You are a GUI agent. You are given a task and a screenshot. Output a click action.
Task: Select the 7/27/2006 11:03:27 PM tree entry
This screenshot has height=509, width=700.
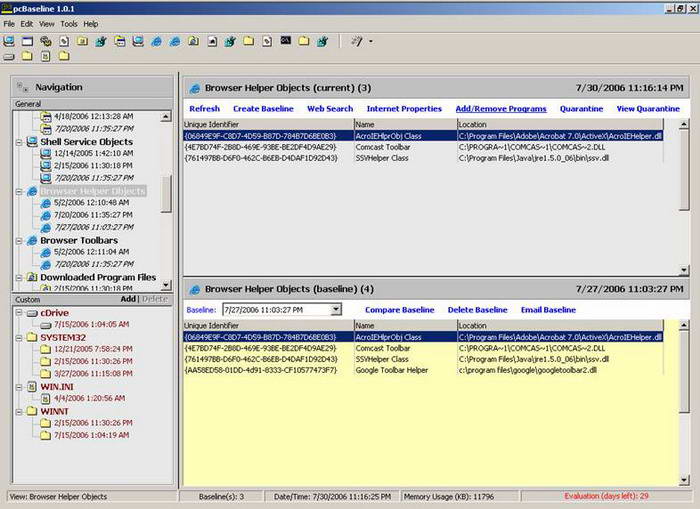[94, 227]
